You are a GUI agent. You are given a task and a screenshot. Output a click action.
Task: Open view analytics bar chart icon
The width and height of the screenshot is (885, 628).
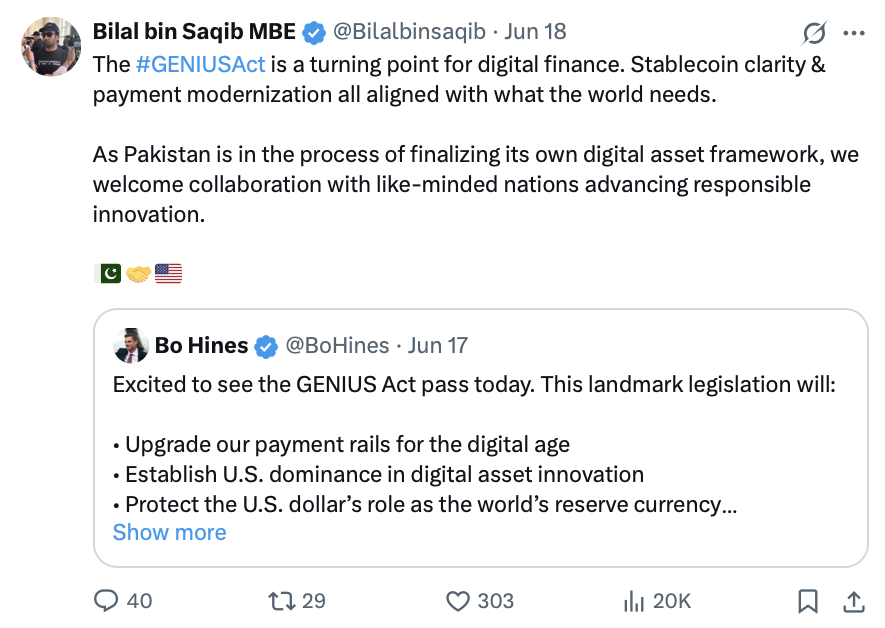[633, 600]
